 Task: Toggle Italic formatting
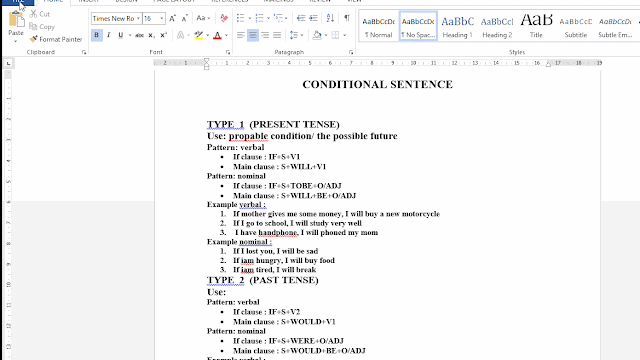[109, 36]
